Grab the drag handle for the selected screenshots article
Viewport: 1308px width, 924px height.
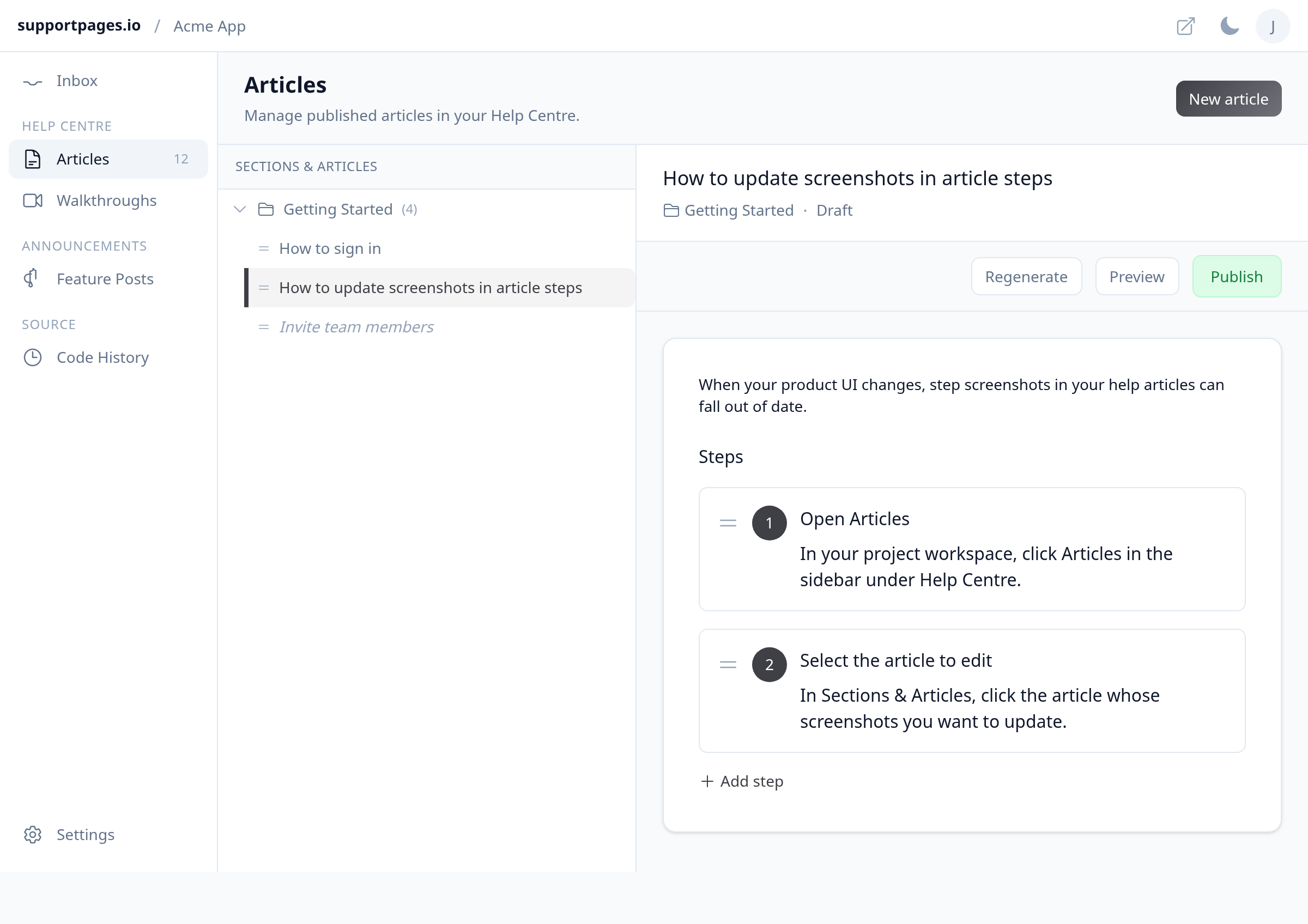point(264,288)
